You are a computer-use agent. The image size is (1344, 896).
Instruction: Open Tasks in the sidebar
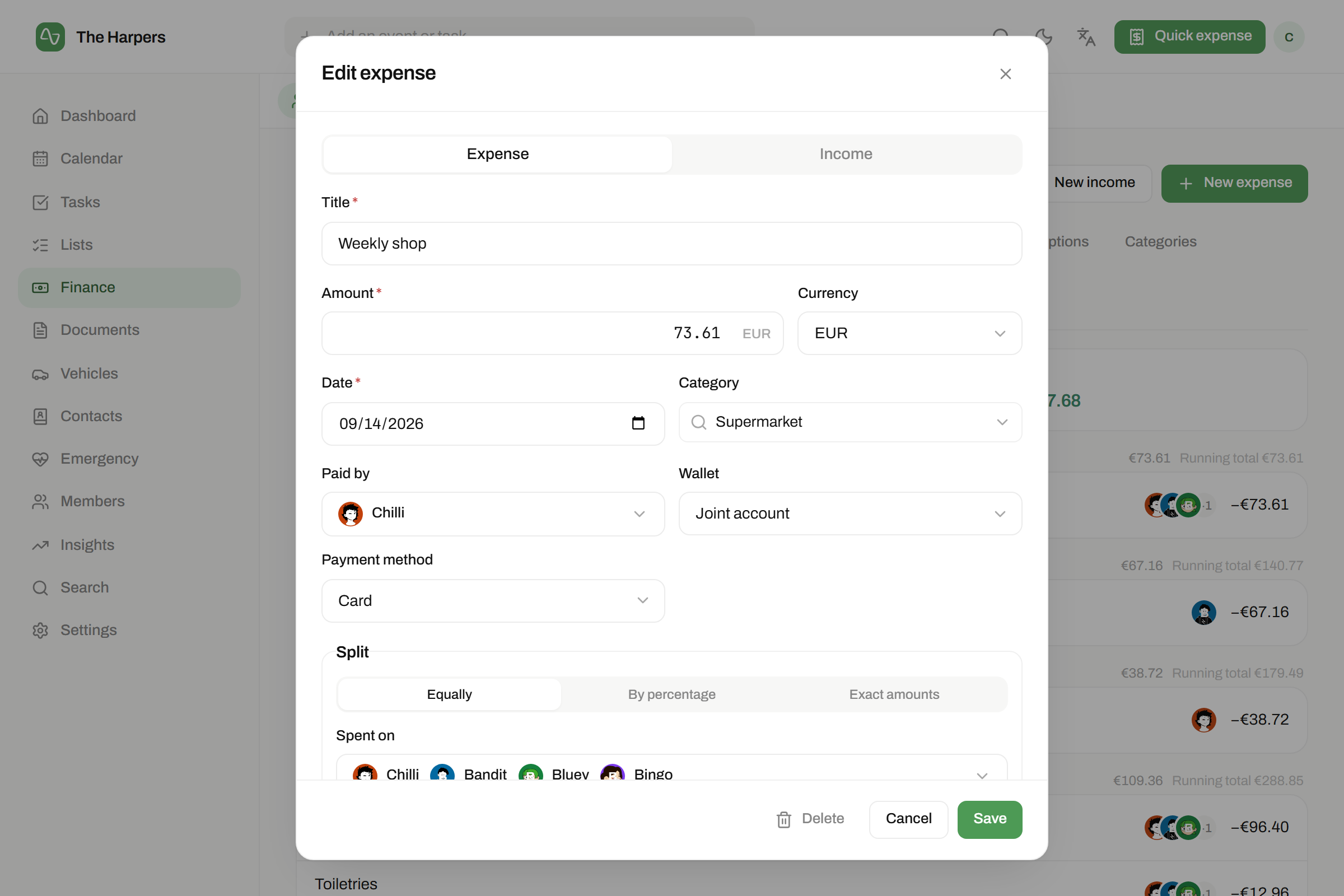pos(129,202)
